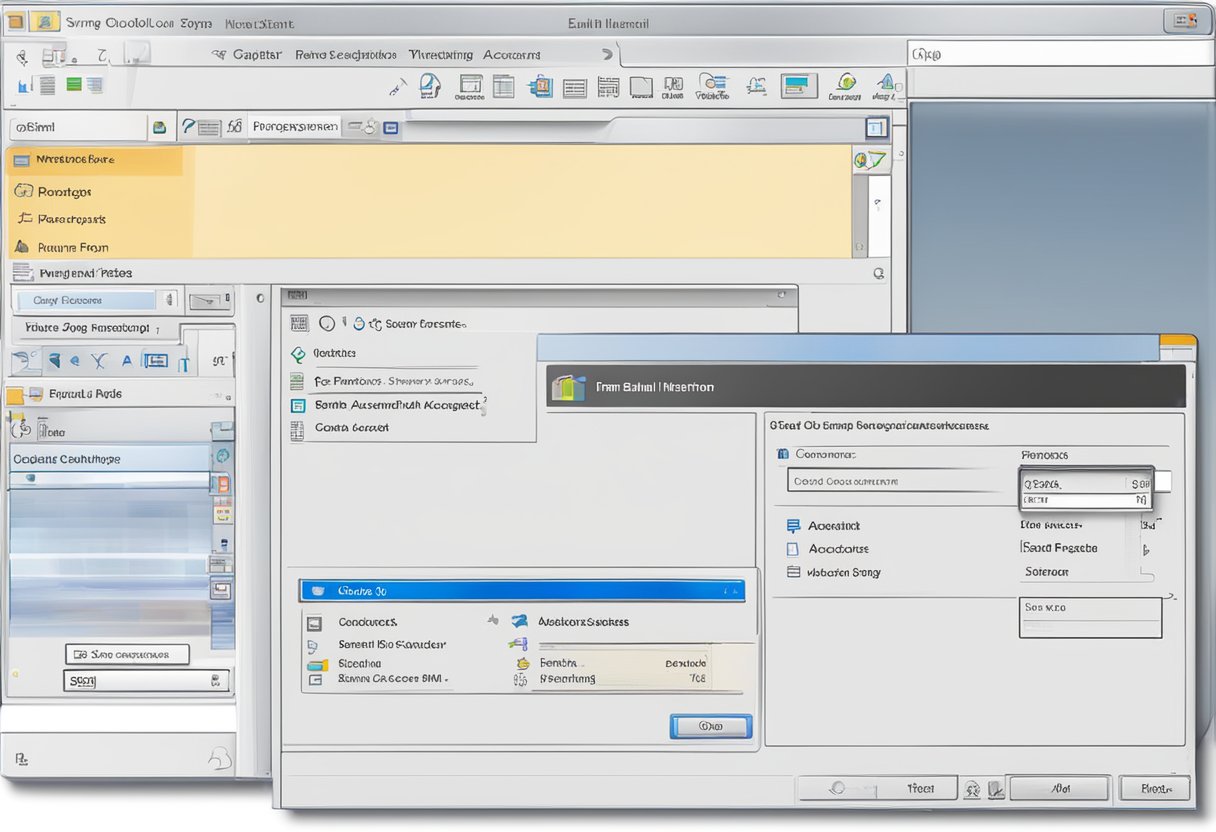
Task: Click the envelope icon beside the folder search box
Action: [160, 126]
